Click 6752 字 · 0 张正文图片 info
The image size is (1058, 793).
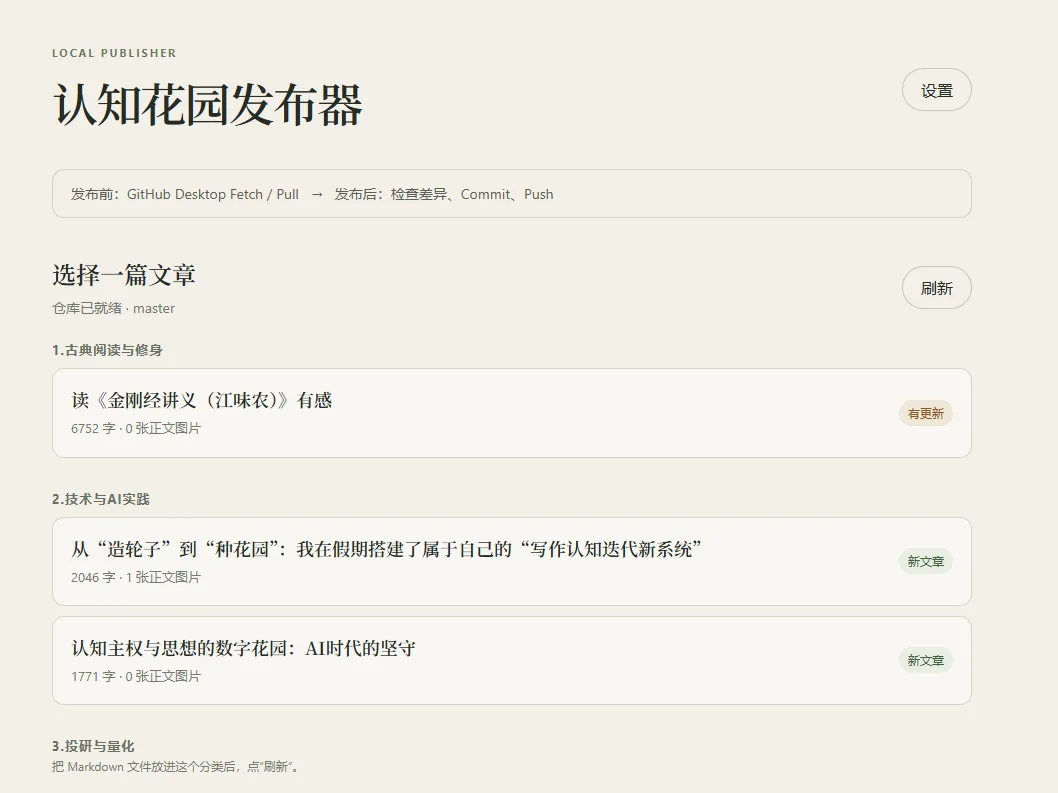click(x=136, y=429)
